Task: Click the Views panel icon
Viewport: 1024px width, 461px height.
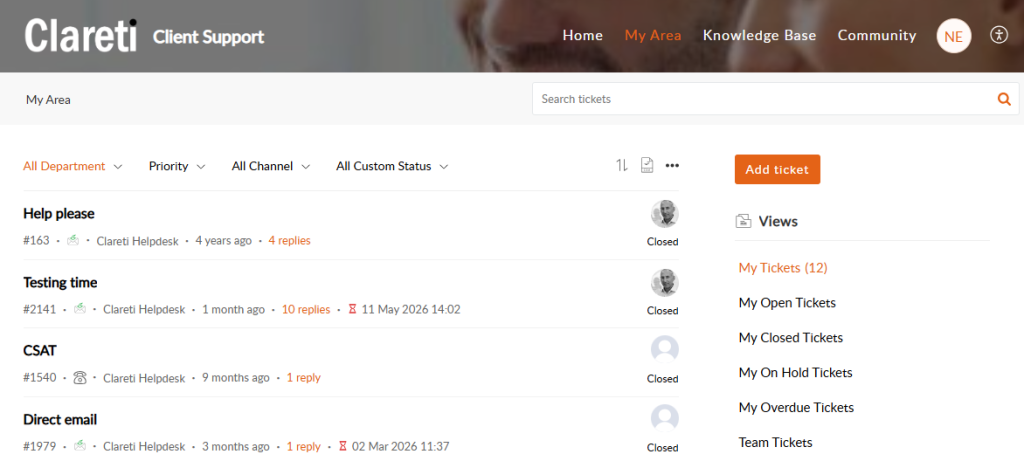Action: tap(743, 221)
